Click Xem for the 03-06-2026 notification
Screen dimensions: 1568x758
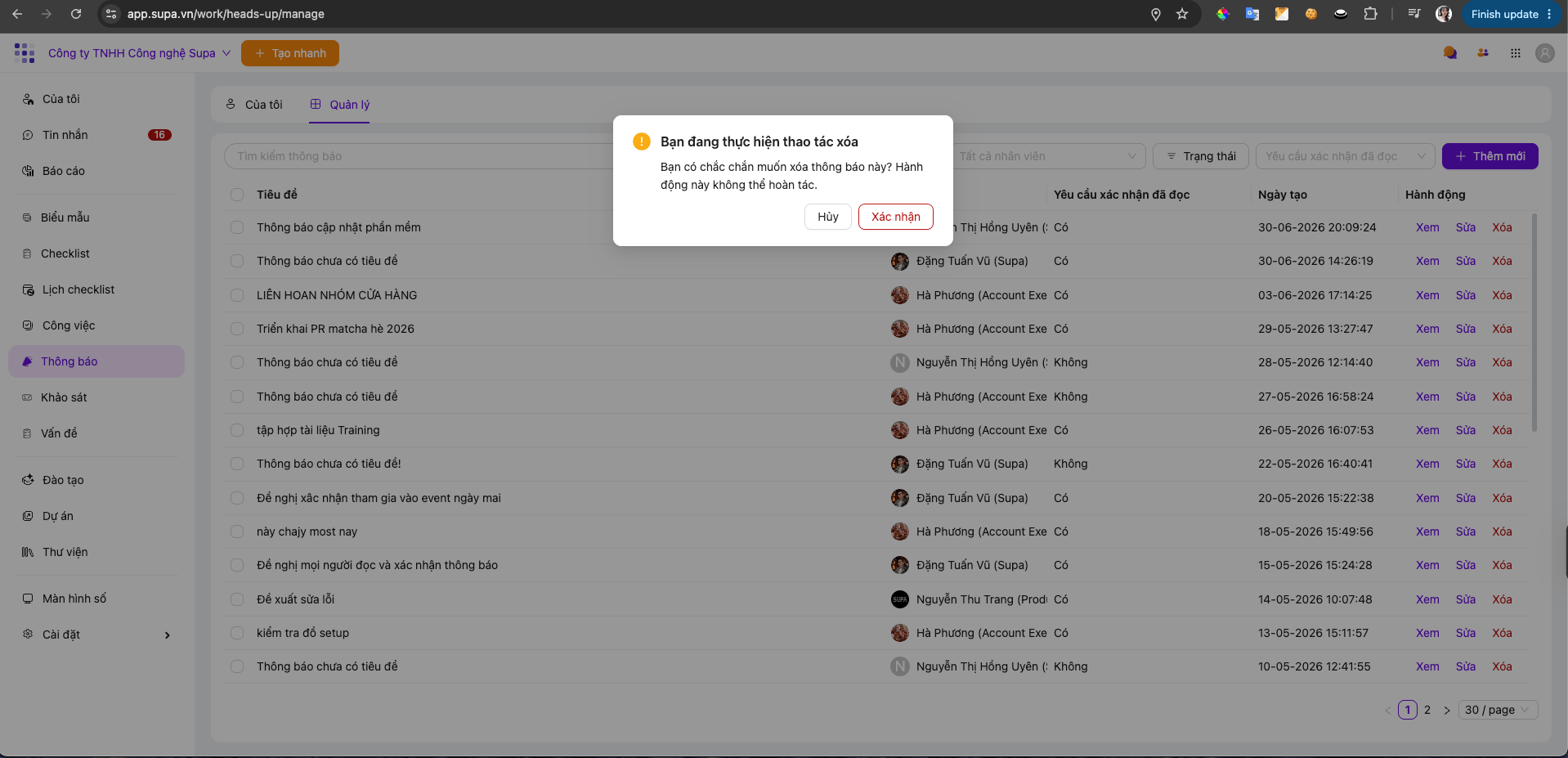pos(1427,295)
